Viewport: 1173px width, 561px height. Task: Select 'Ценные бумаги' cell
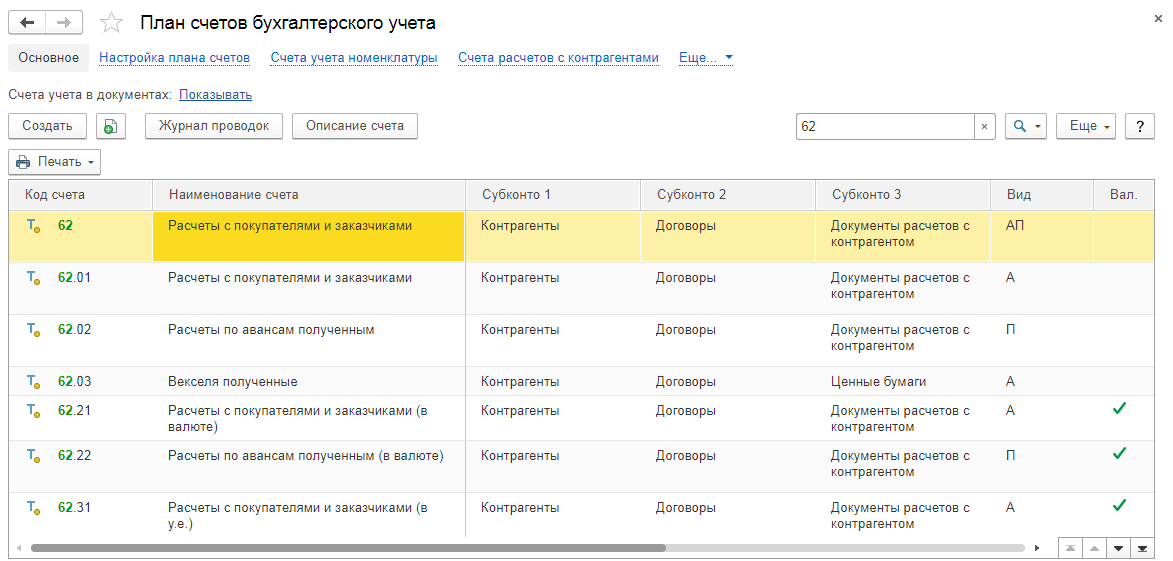coord(904,381)
